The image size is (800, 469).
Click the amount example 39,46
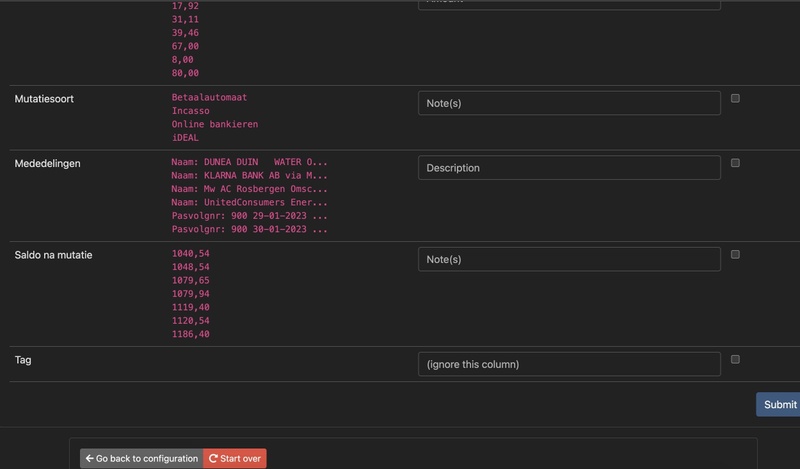click(x=185, y=33)
